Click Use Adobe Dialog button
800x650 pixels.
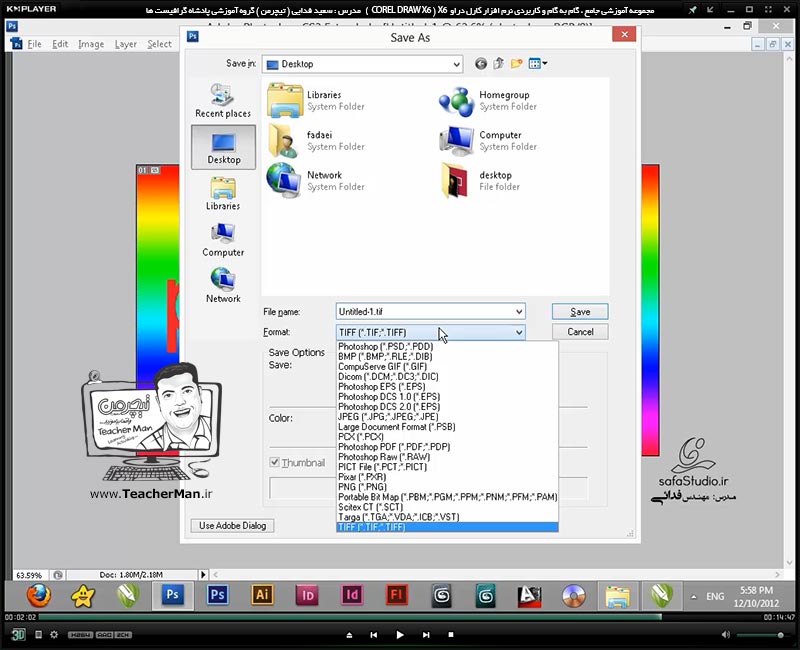tap(232, 526)
